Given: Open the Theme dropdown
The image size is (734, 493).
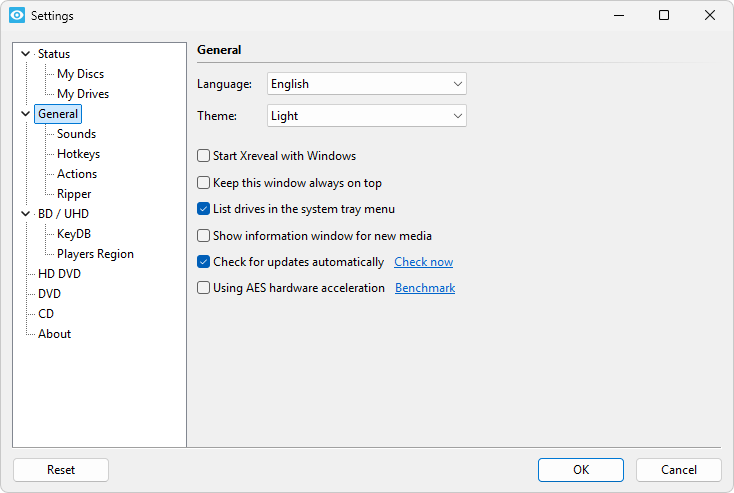Looking at the screenshot, I should [366, 116].
